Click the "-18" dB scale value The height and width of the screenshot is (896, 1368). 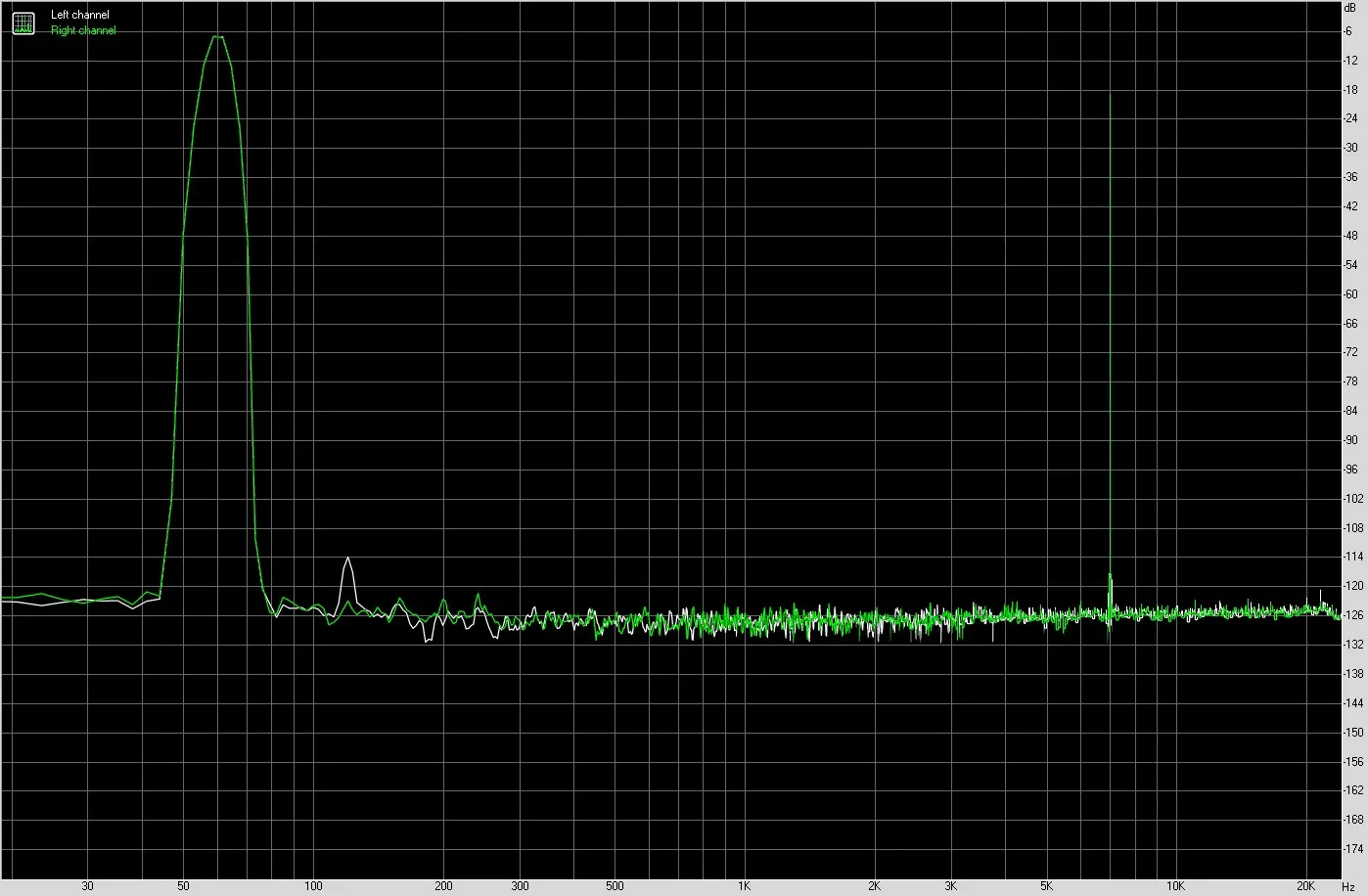tap(1351, 90)
